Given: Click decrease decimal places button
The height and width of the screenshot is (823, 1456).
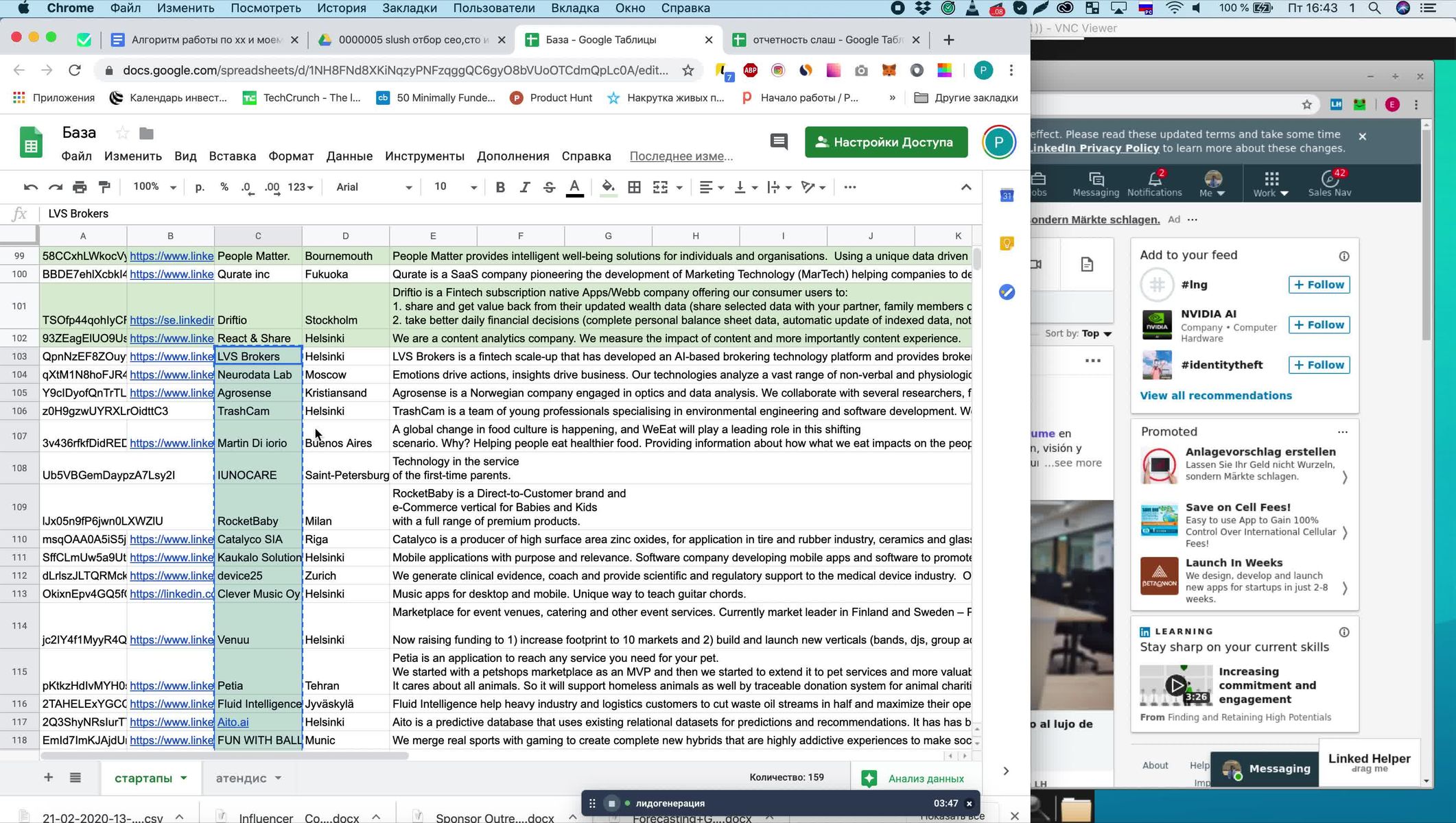Looking at the screenshot, I should [x=247, y=187].
